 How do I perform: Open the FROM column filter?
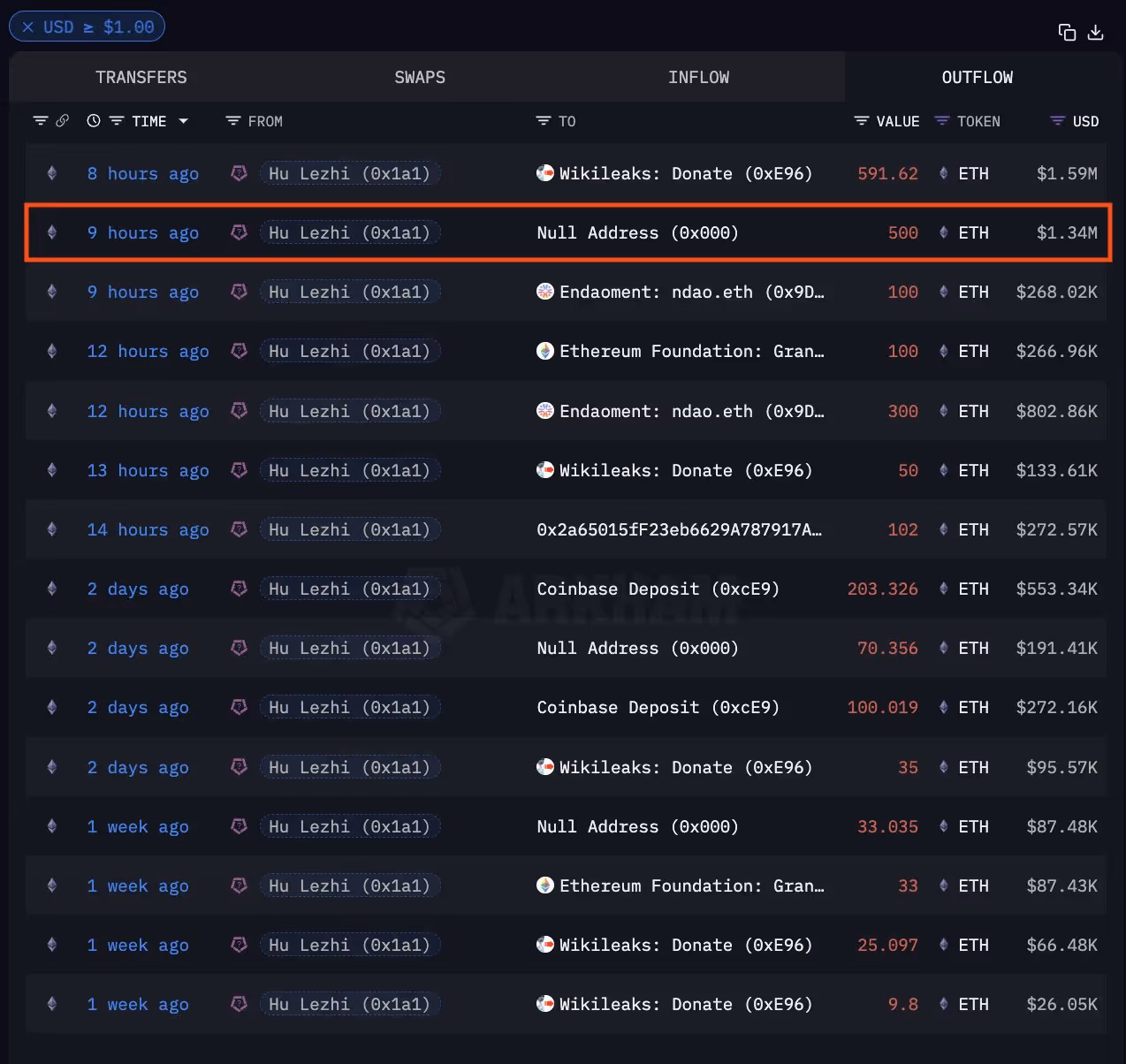[x=233, y=121]
